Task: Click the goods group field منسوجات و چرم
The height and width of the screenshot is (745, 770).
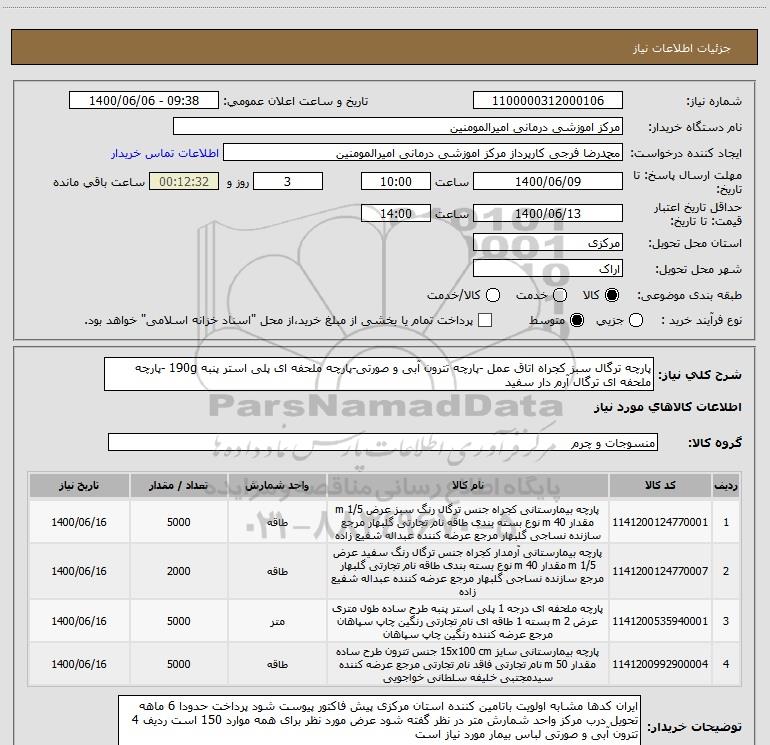Action: point(383,442)
